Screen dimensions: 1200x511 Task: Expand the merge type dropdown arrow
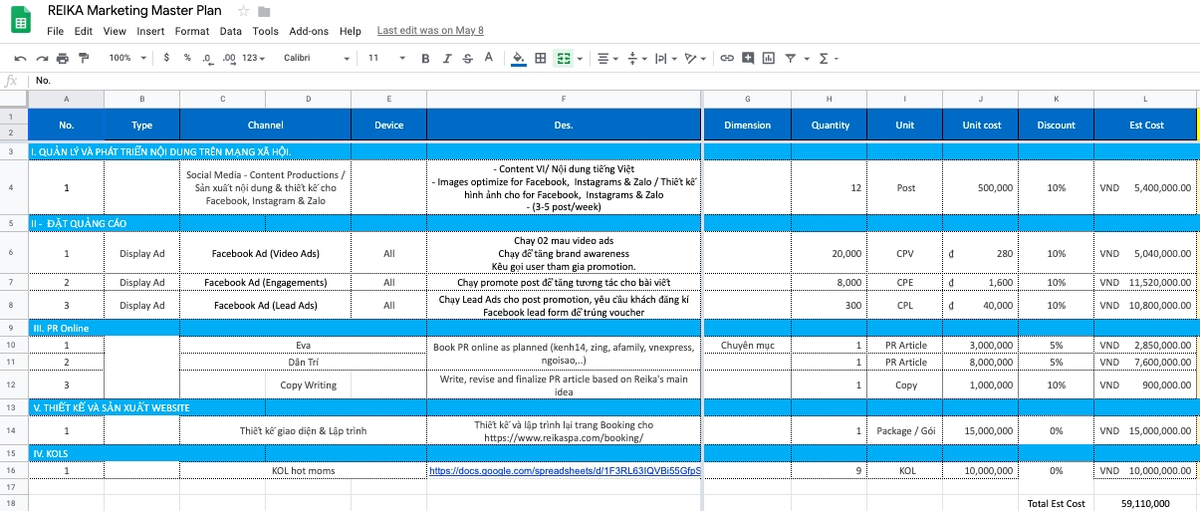click(579, 58)
